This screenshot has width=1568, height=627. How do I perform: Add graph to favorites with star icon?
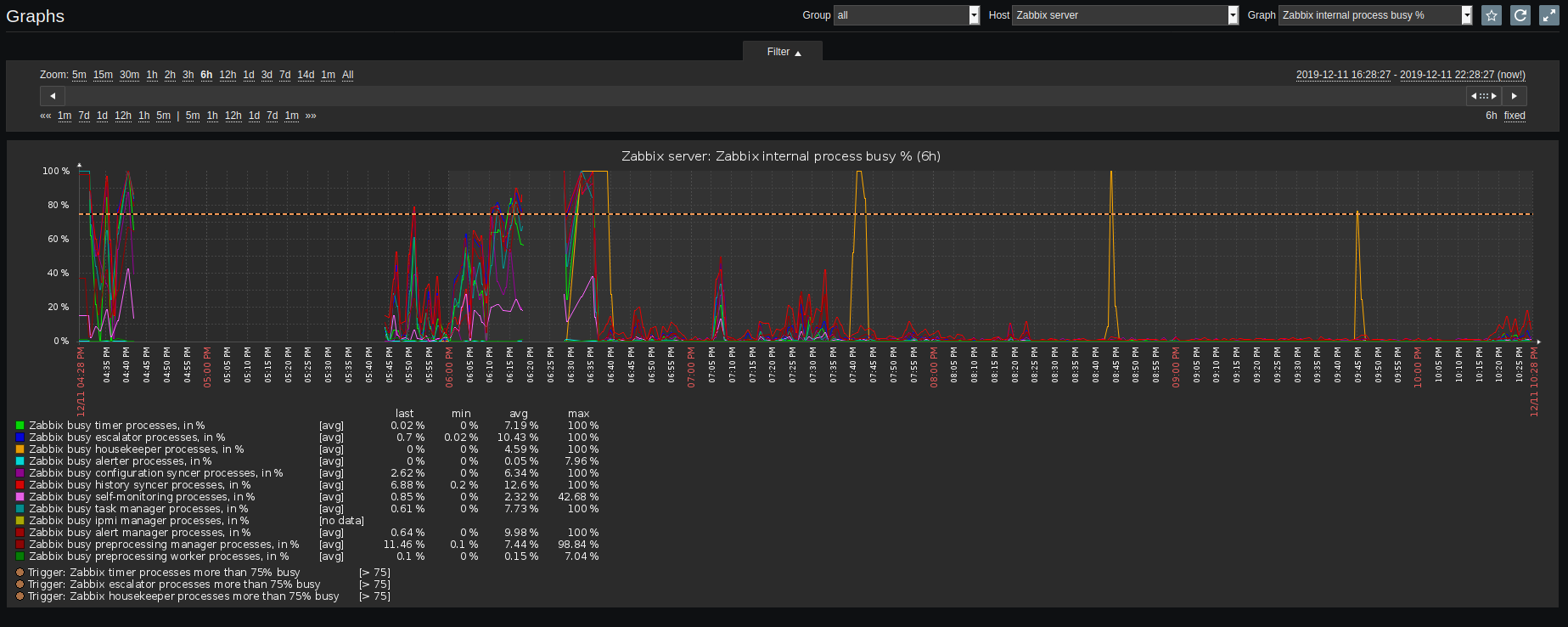point(1492,15)
